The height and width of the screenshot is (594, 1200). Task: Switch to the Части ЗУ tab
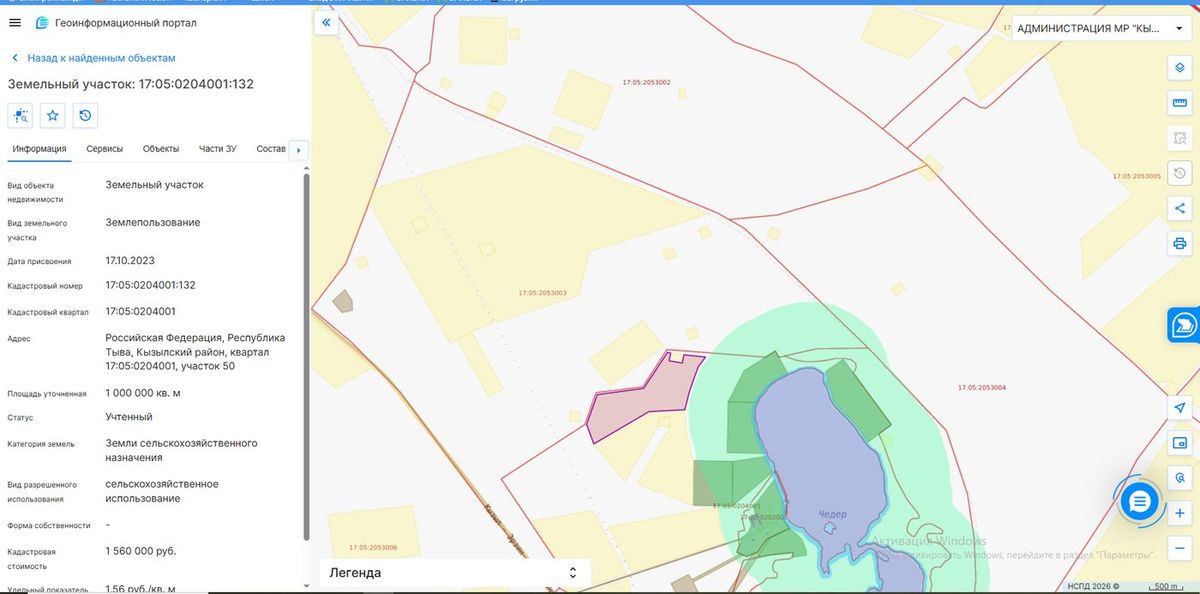pyautogui.click(x=218, y=149)
